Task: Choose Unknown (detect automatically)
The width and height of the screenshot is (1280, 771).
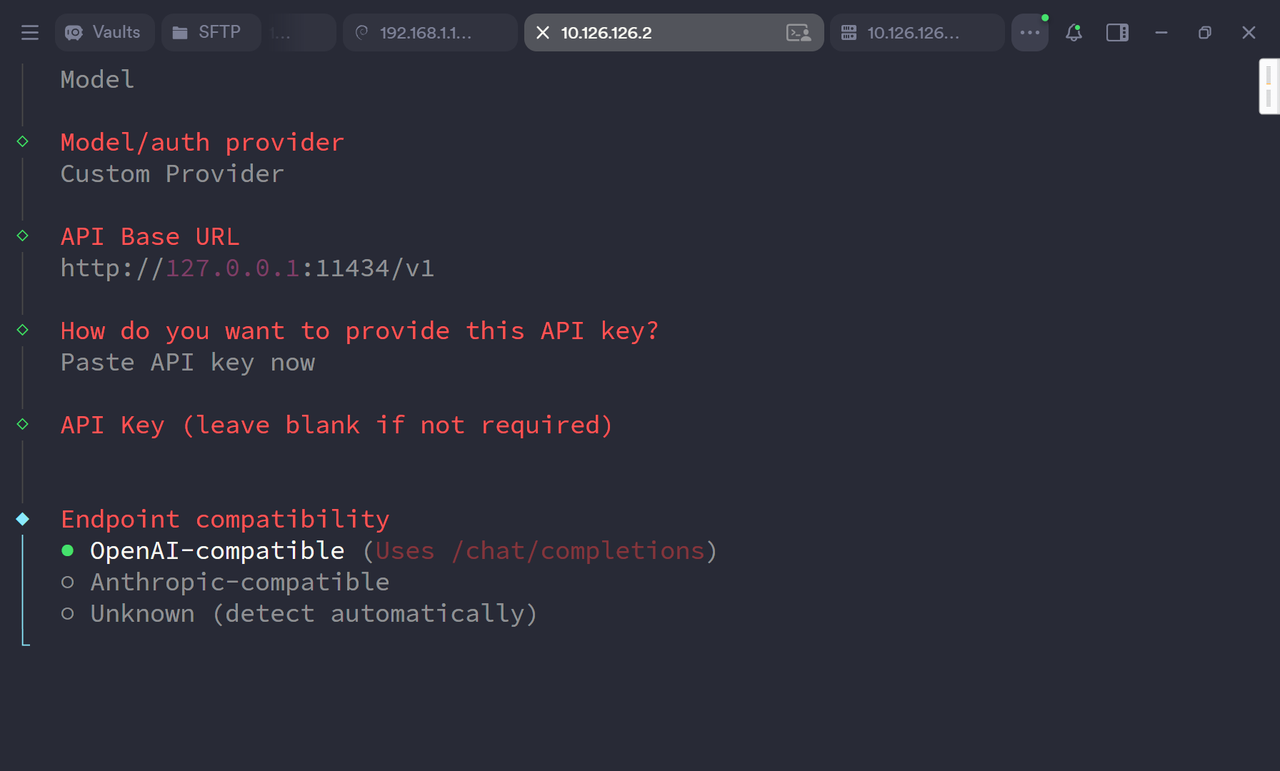Action: pyautogui.click(x=314, y=613)
